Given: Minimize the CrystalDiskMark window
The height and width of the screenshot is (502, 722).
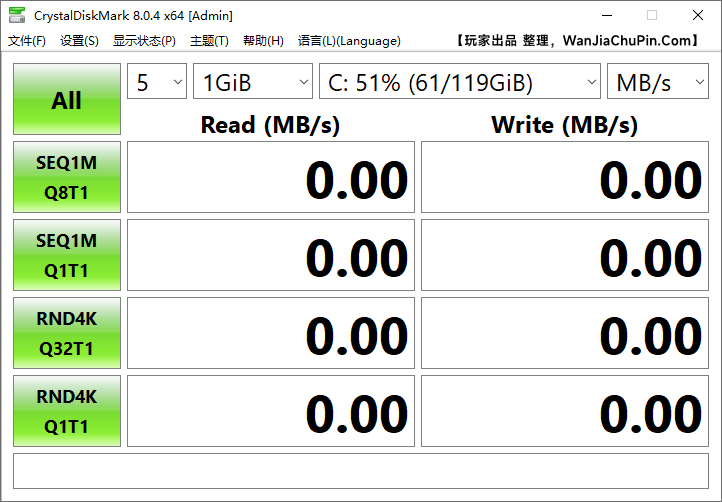Looking at the screenshot, I should pyautogui.click(x=607, y=15).
